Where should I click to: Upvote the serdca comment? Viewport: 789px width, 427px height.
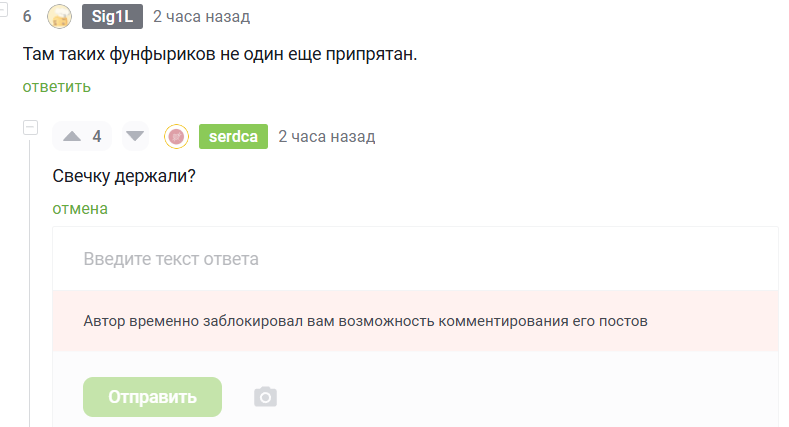point(71,136)
